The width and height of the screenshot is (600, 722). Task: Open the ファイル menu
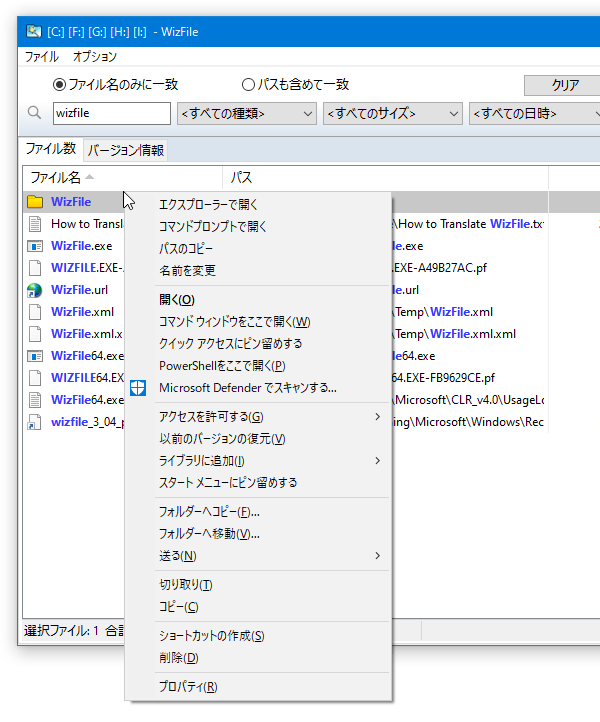point(42,57)
